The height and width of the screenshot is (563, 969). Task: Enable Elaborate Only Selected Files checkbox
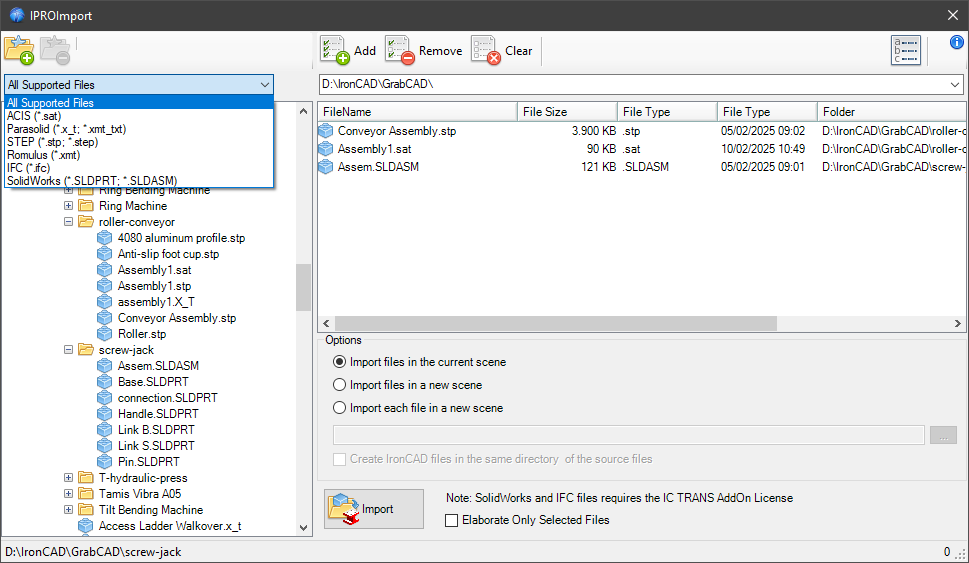pos(452,520)
